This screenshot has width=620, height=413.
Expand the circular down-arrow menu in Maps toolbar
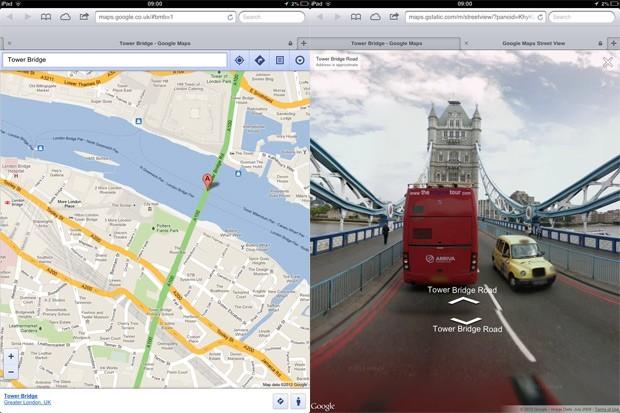pos(299,60)
